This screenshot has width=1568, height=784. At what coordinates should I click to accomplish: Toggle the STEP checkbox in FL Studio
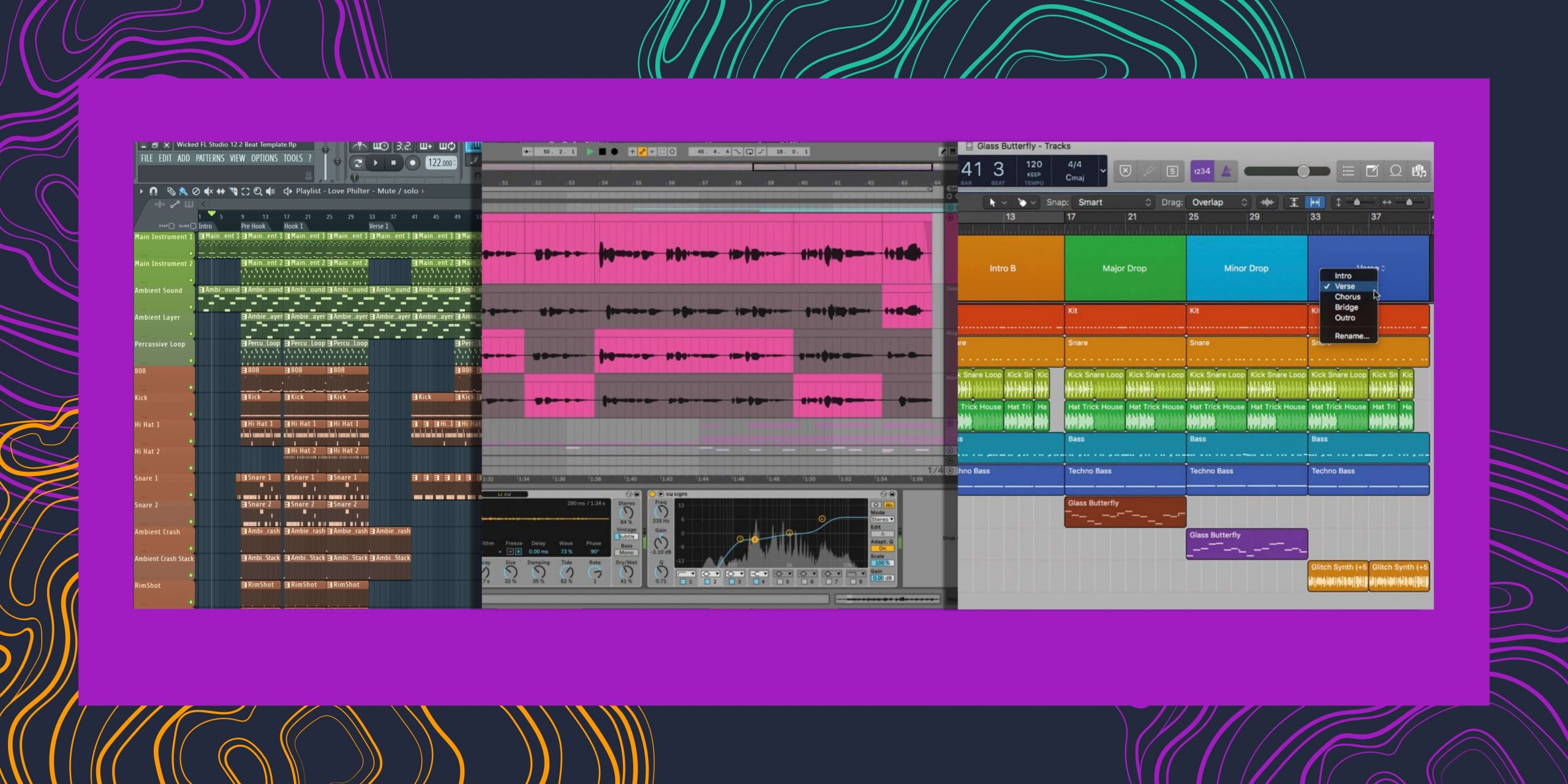coord(171,226)
